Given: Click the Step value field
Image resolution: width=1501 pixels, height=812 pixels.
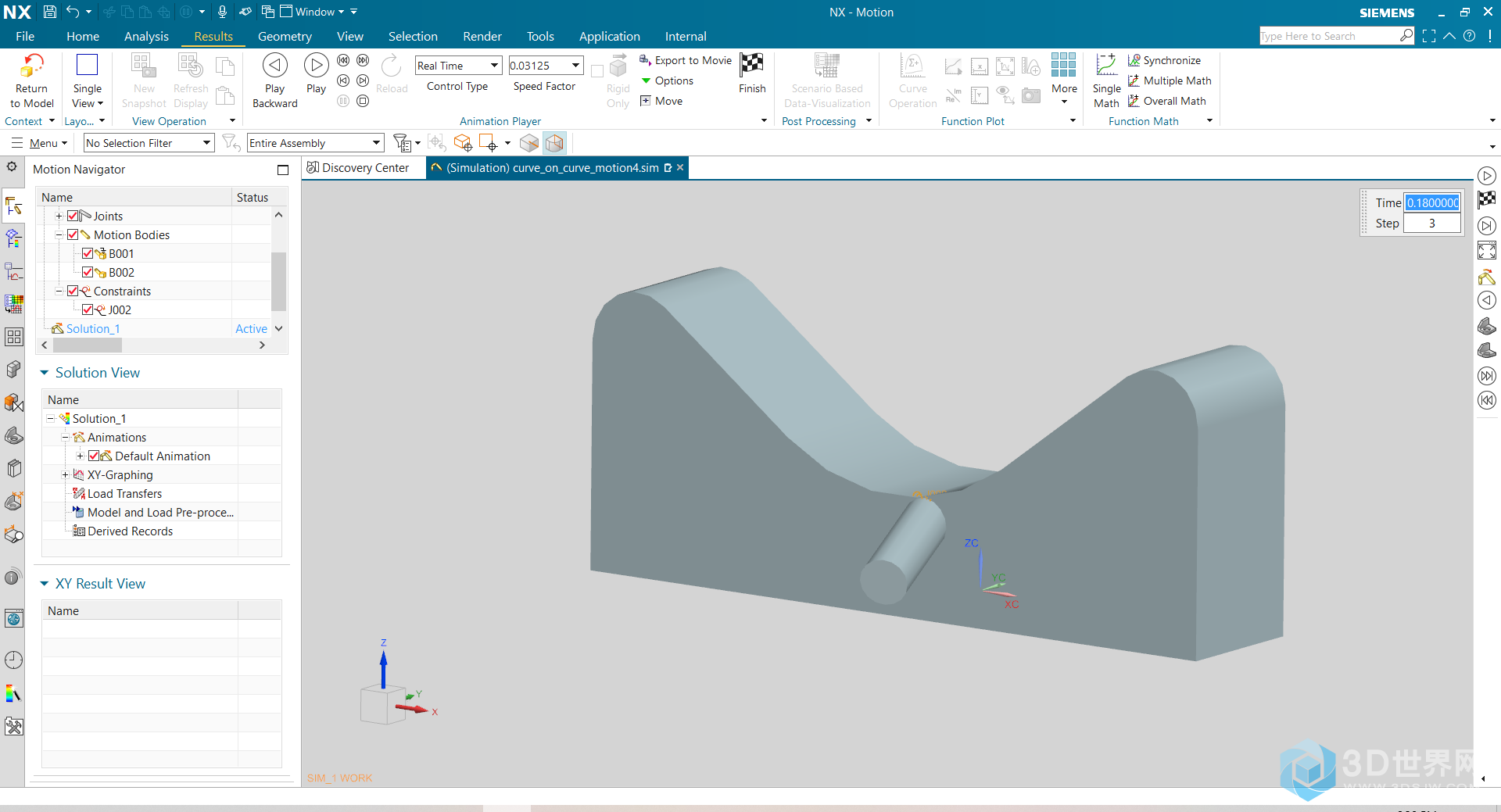Looking at the screenshot, I should click(x=1431, y=223).
